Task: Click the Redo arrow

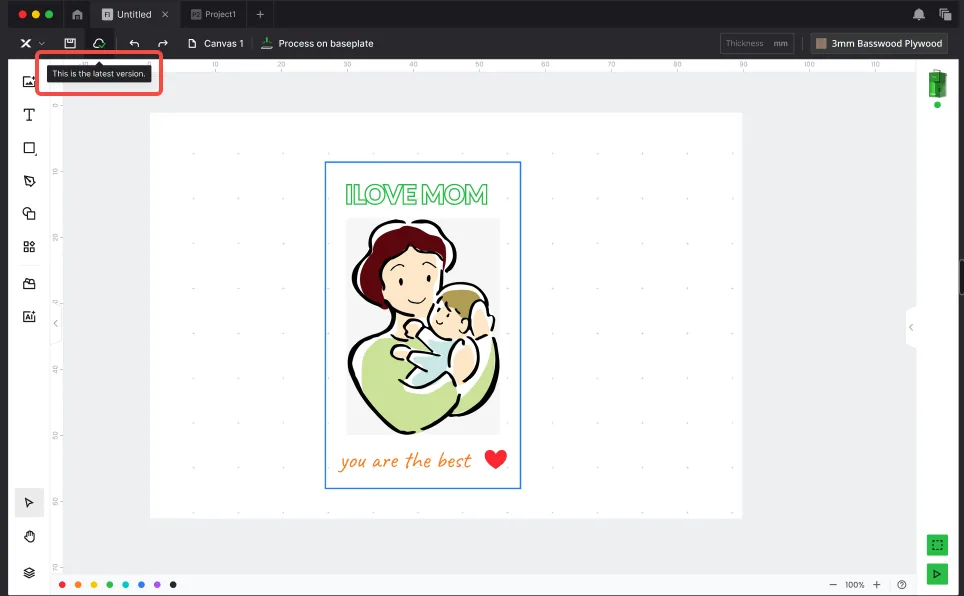Action: click(x=162, y=43)
